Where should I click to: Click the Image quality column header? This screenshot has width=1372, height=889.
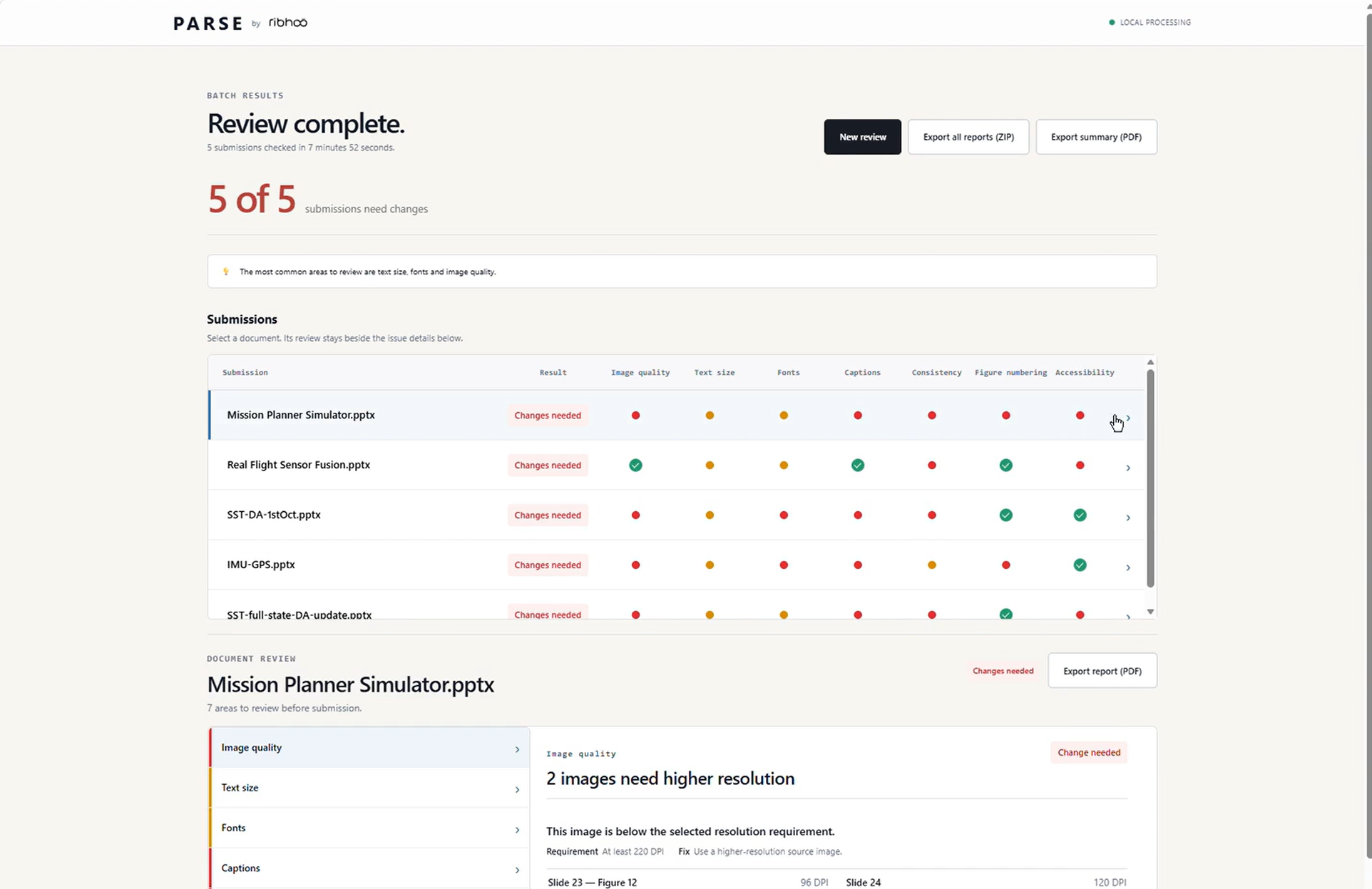tap(640, 373)
